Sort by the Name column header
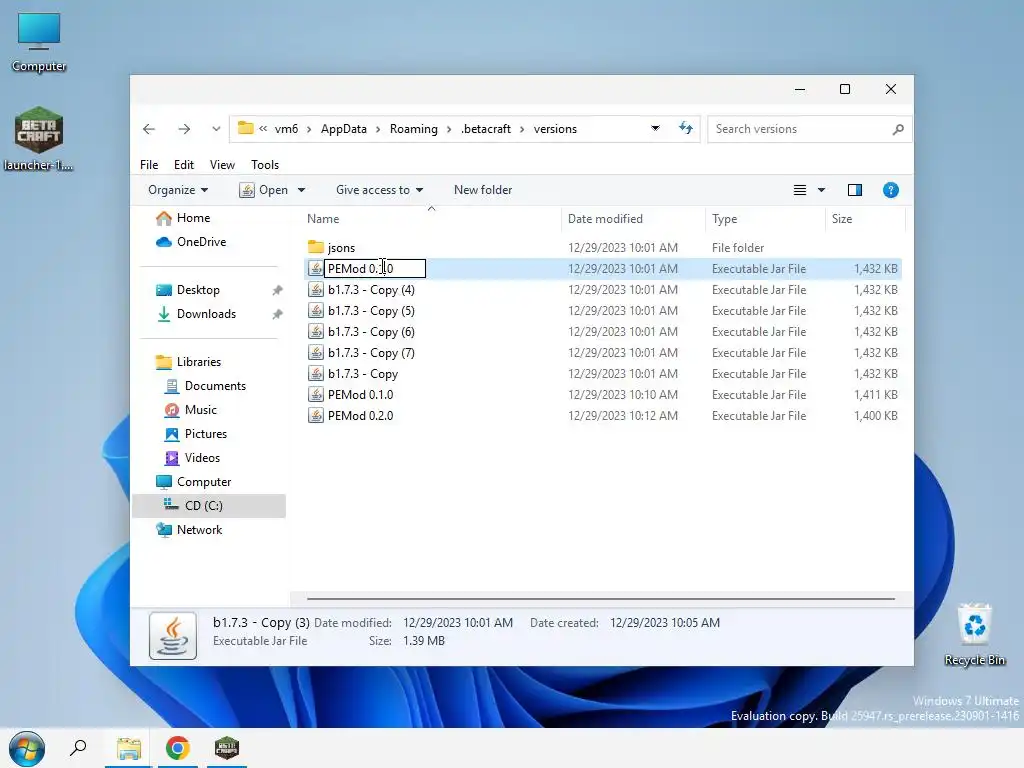The width and height of the screenshot is (1024, 768). 323,219
